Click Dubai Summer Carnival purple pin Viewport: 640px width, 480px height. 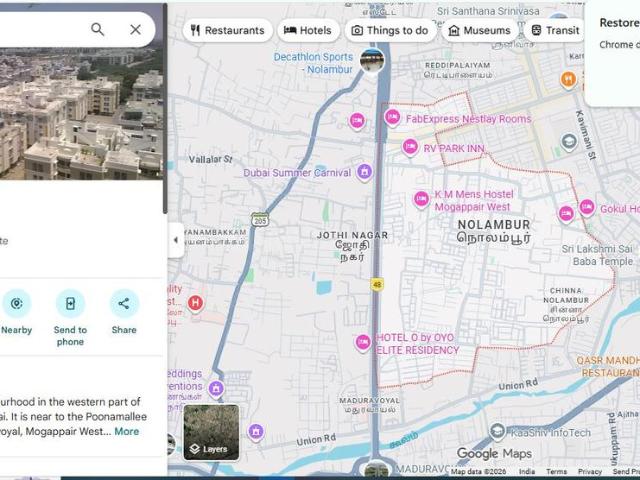[364, 172]
